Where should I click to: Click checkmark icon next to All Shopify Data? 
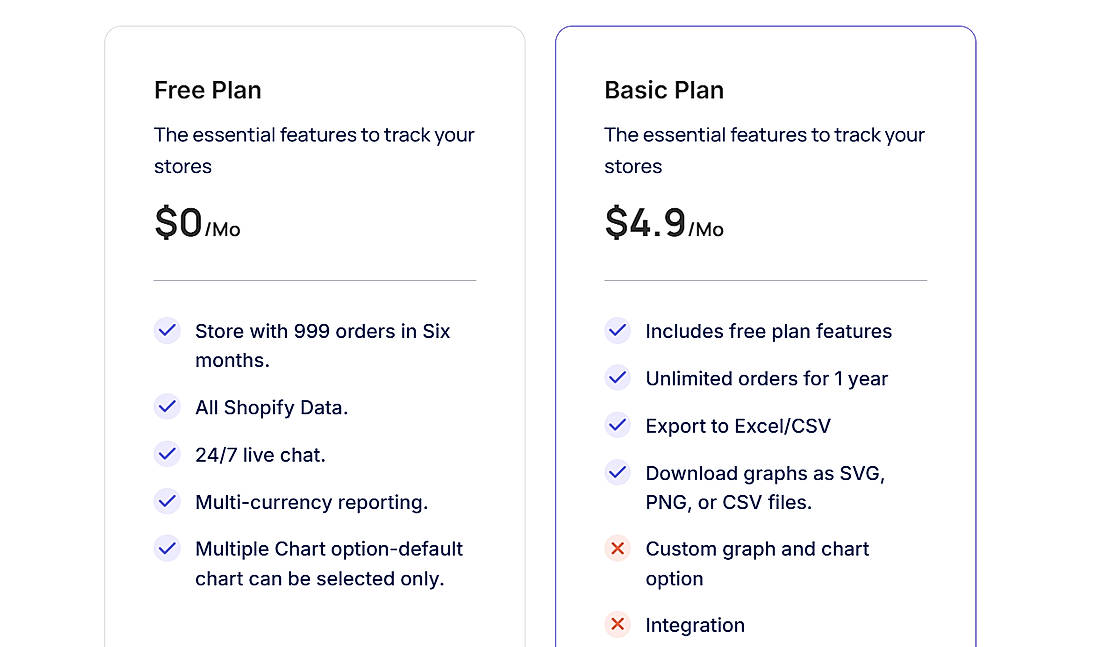tap(167, 407)
